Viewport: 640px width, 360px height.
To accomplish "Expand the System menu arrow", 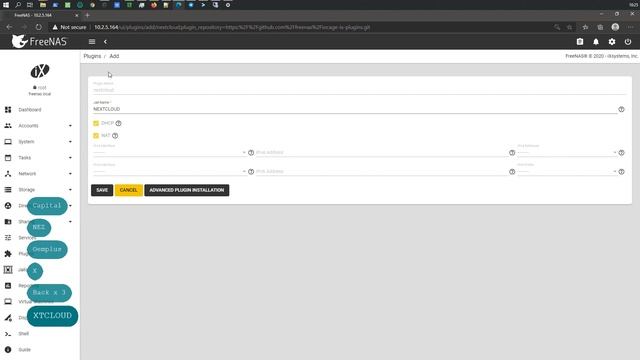I will pyautogui.click(x=70, y=142).
